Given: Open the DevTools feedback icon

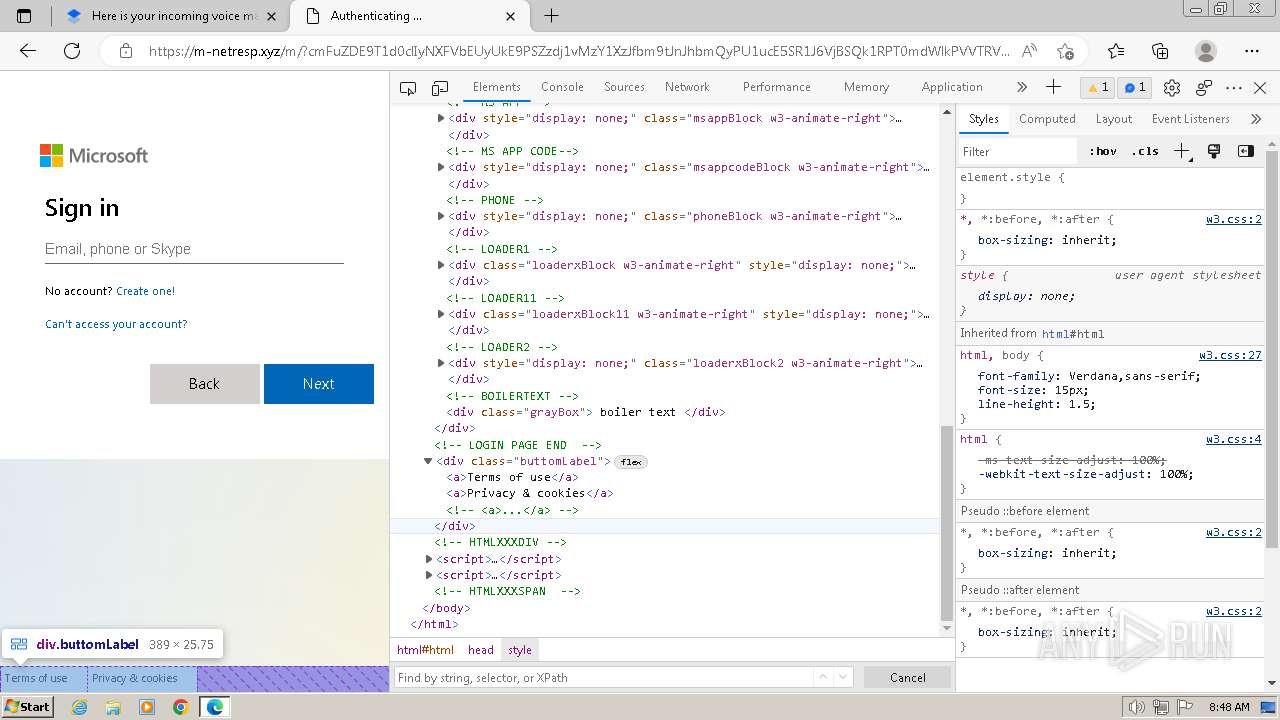Looking at the screenshot, I should tap(1204, 88).
